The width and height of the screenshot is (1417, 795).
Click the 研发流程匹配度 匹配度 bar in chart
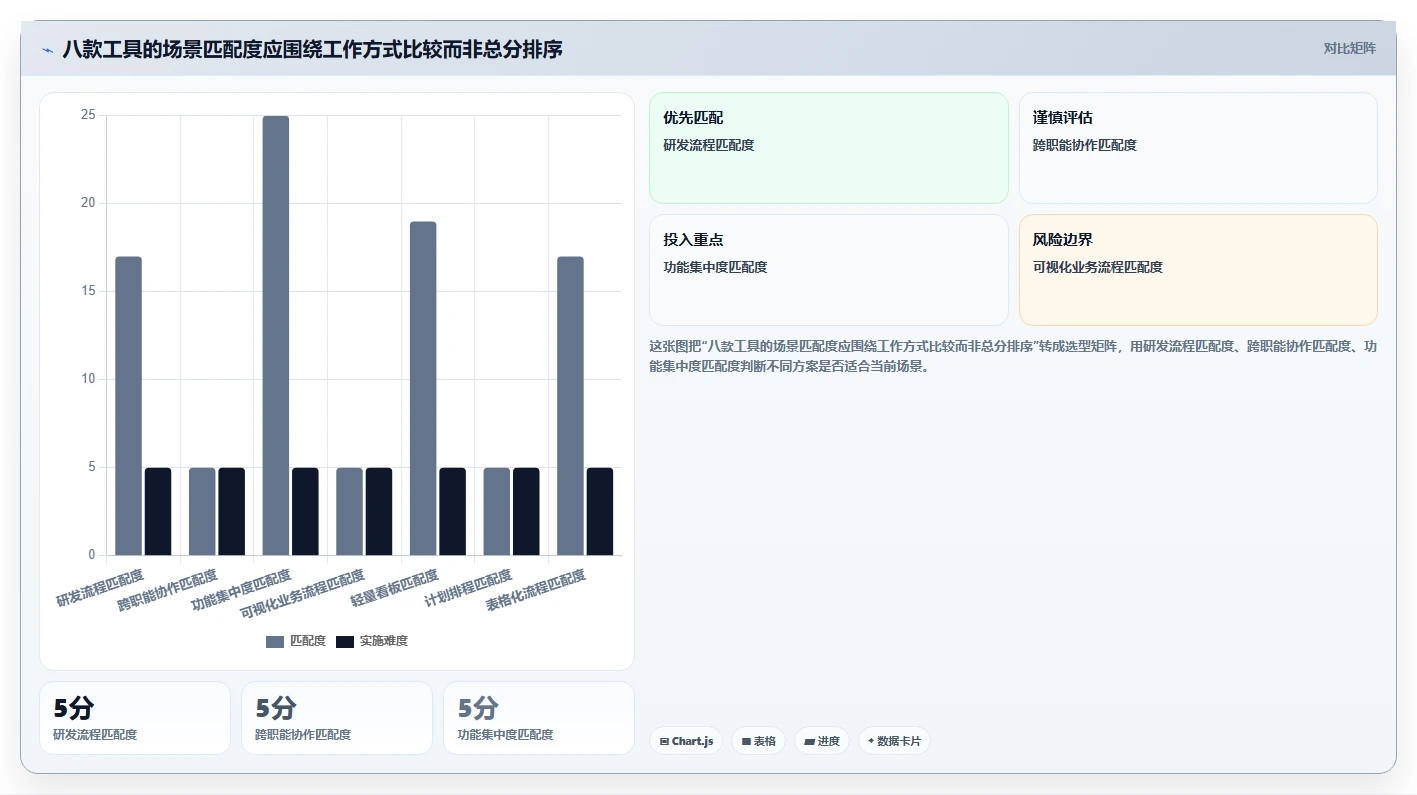[129, 406]
